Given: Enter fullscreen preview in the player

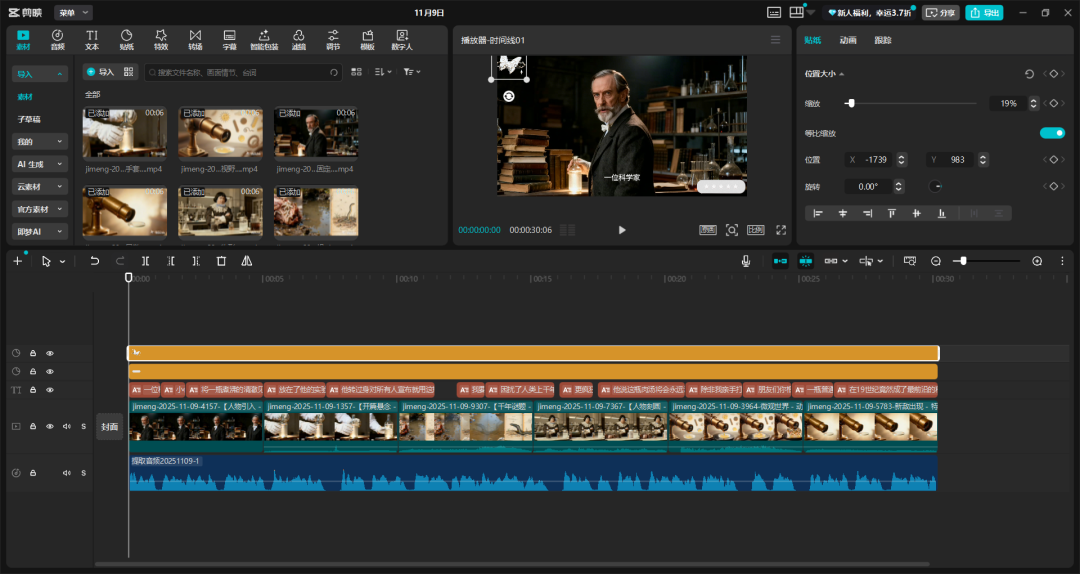Looking at the screenshot, I should tap(781, 230).
